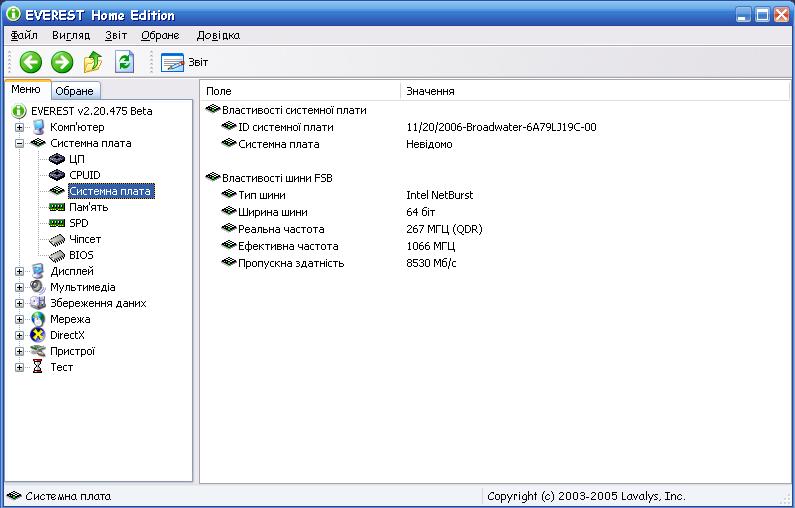Click the Властивості шини FSB group header
Screen dimensions: 795x508
pyautogui.click(x=277, y=178)
